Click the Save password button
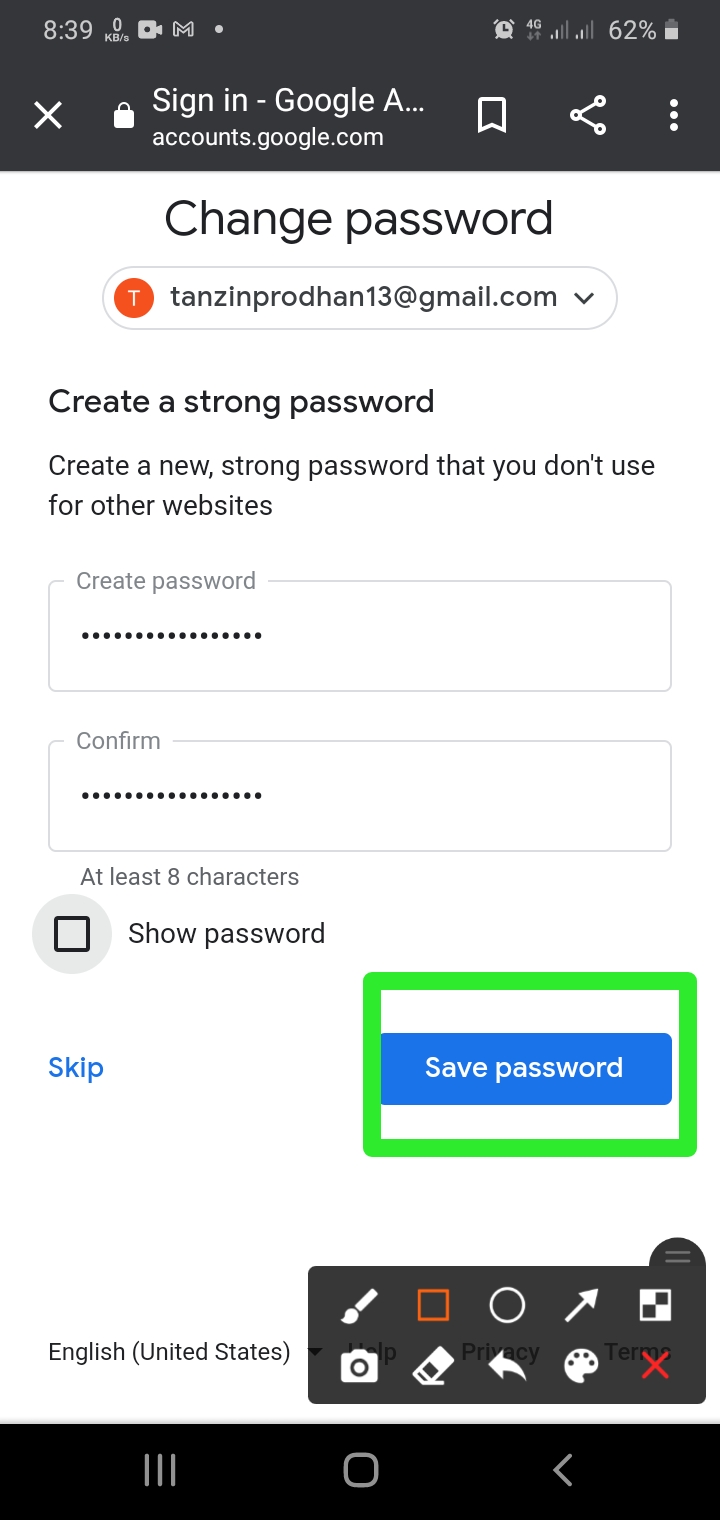This screenshot has height=1520, width=720. [525, 1068]
